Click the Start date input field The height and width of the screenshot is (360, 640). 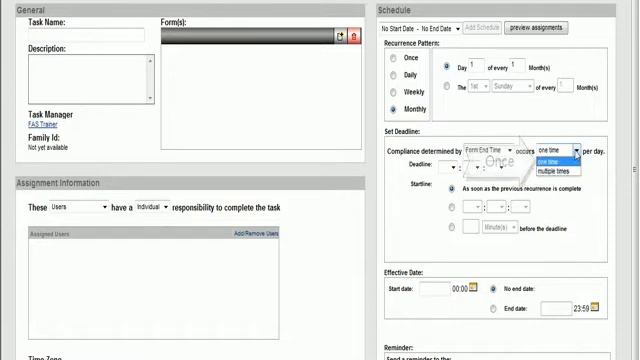click(435, 289)
